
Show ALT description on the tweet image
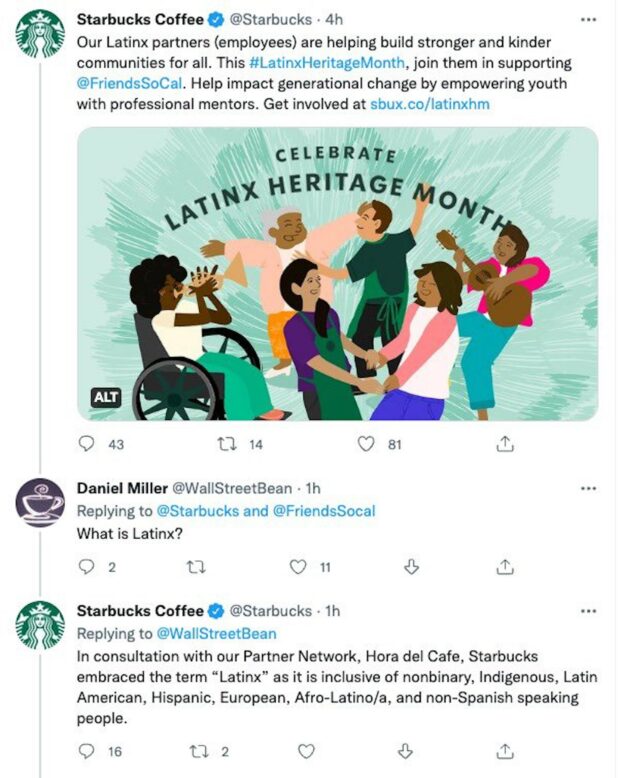(x=106, y=398)
